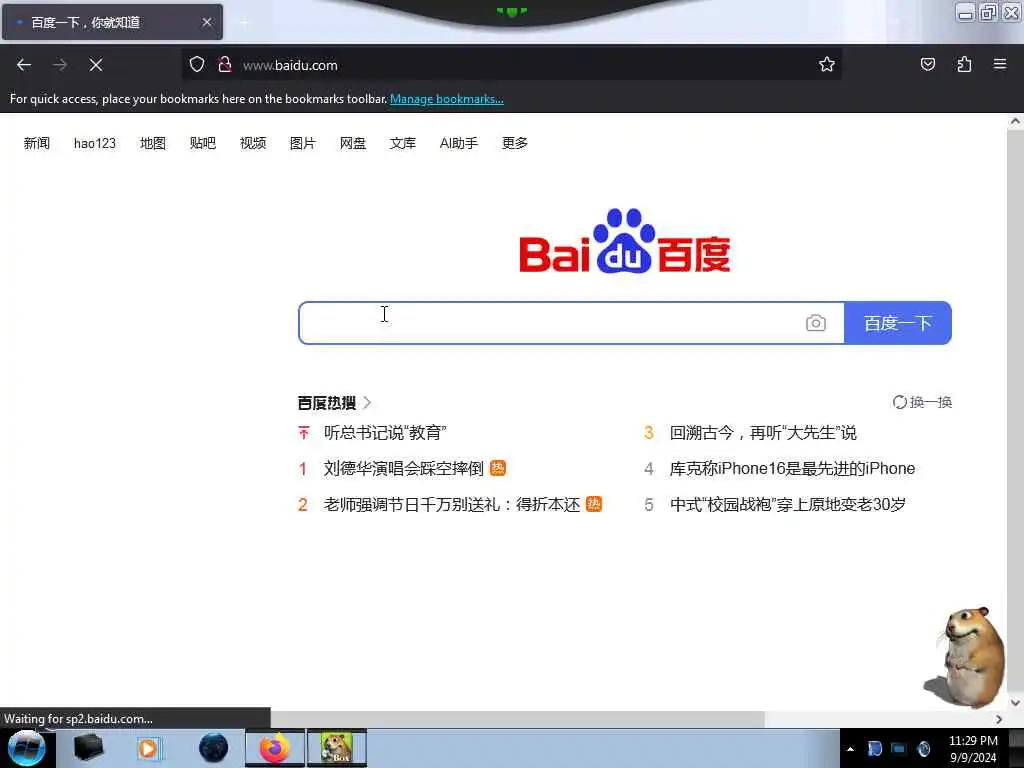Screen dimensions: 1024x768
Task: Open the black folder taskbar icon
Action: pos(88,748)
